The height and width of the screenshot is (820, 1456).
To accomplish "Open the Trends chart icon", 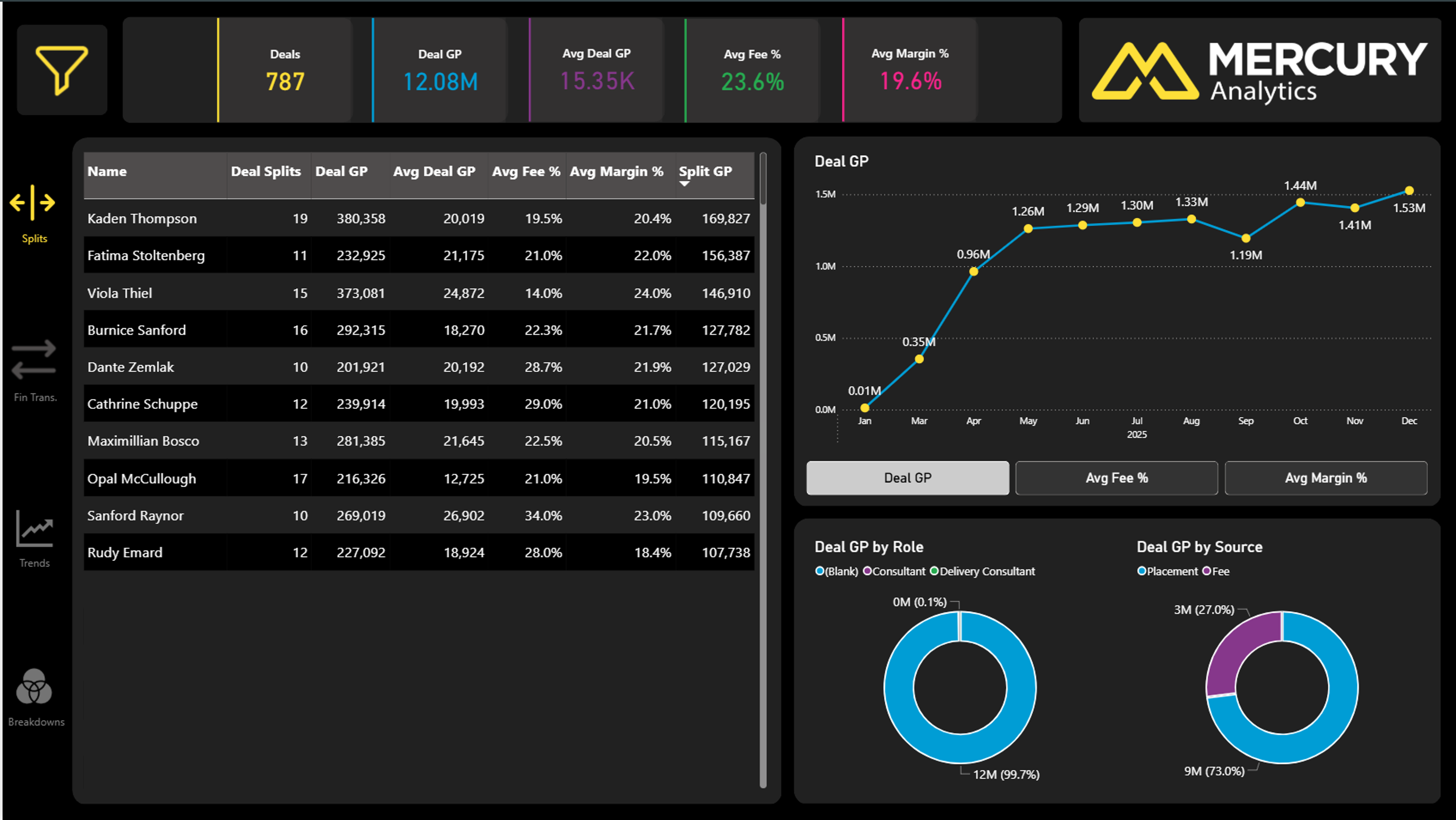I will click(34, 529).
